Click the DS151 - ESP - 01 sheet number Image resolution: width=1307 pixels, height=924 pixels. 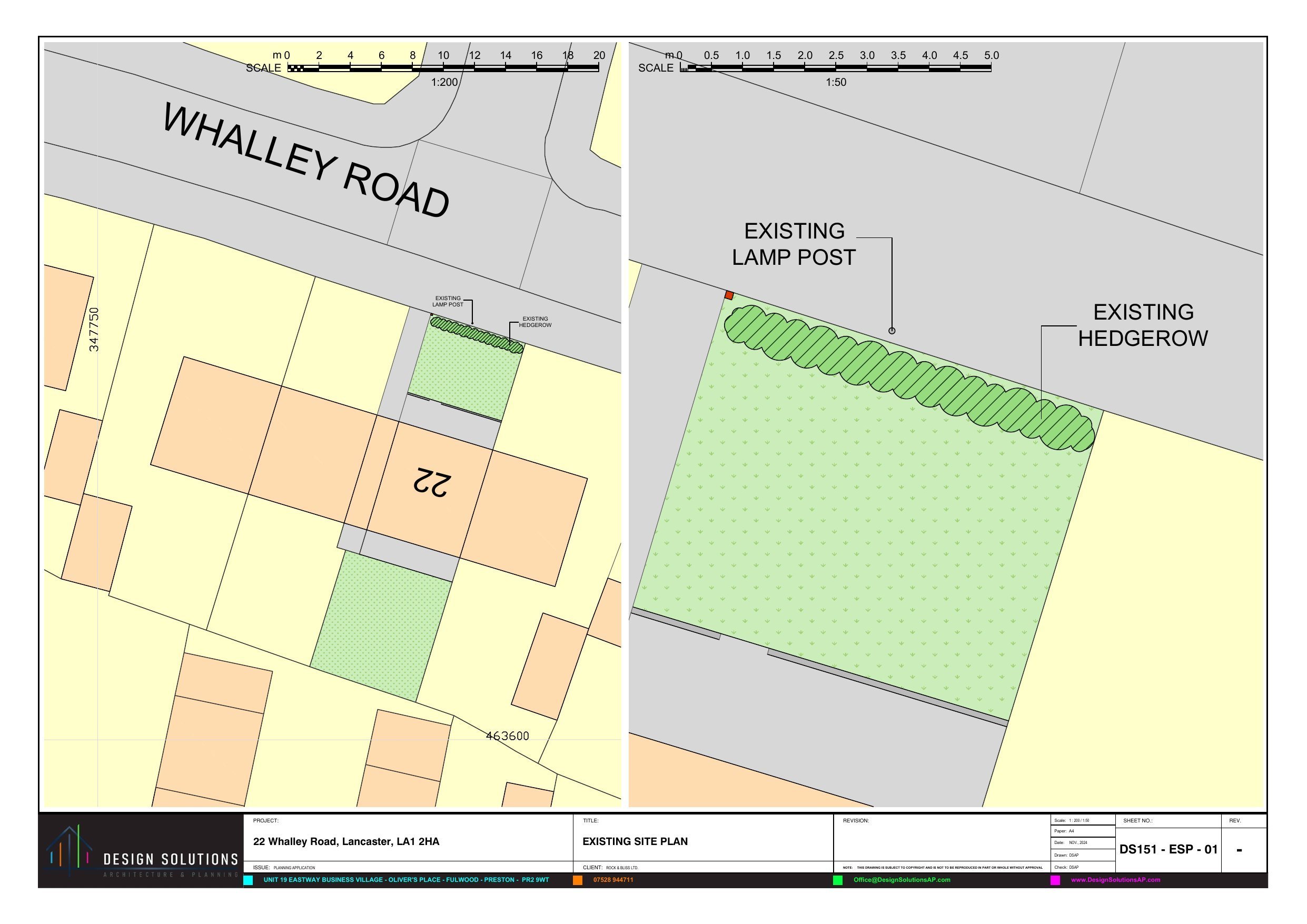click(1168, 849)
